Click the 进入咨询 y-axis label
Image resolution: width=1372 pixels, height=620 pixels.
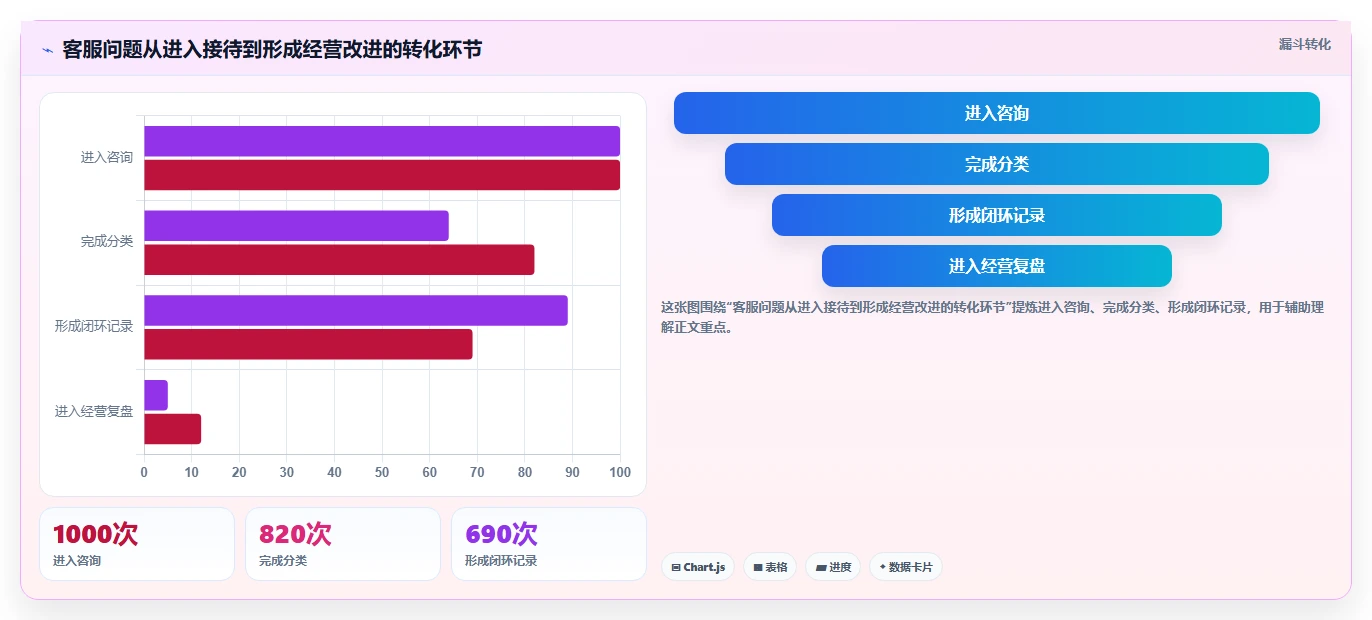click(107, 157)
